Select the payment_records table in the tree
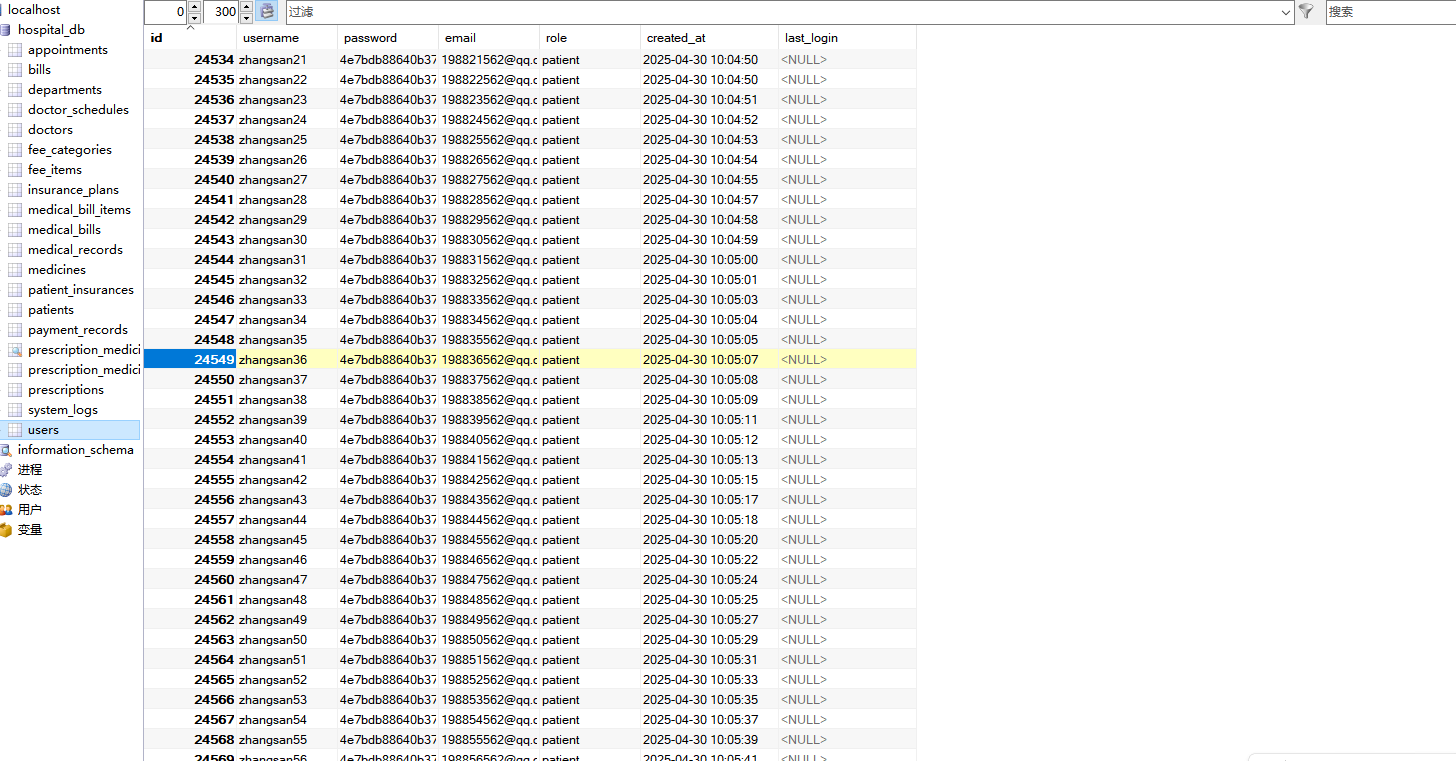The image size is (1456, 761). (78, 330)
